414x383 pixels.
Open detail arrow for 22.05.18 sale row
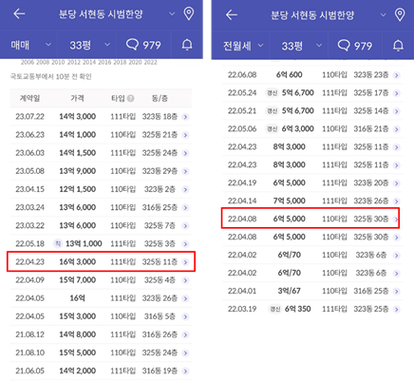coord(186,244)
